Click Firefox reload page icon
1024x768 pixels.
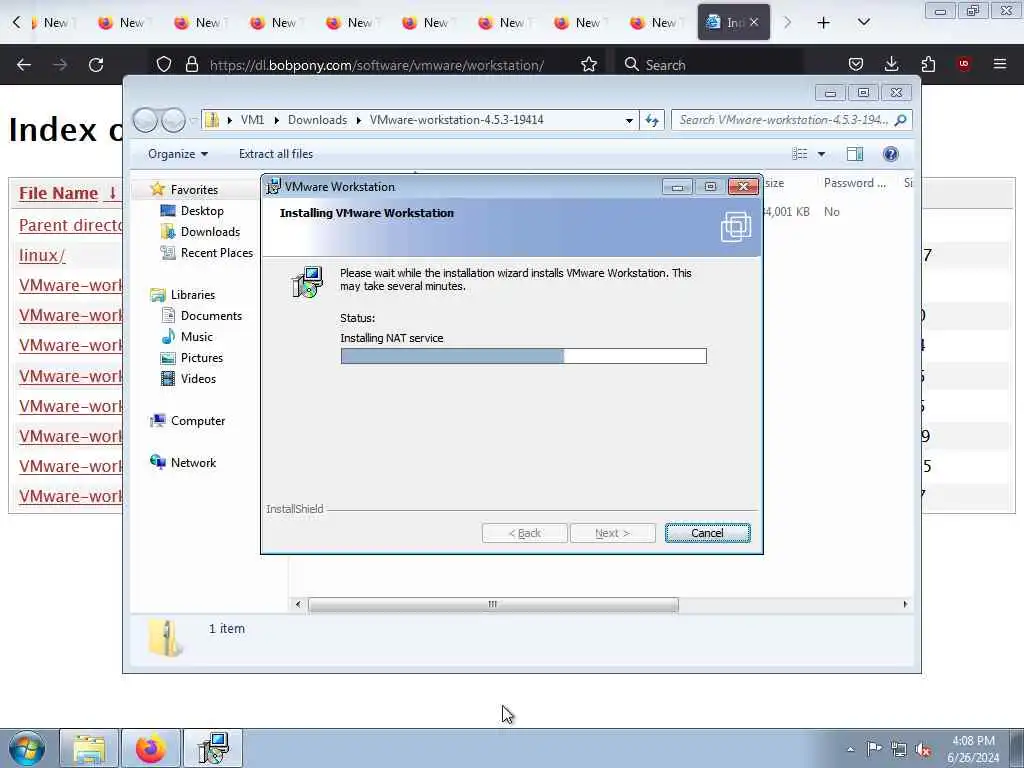[96, 65]
